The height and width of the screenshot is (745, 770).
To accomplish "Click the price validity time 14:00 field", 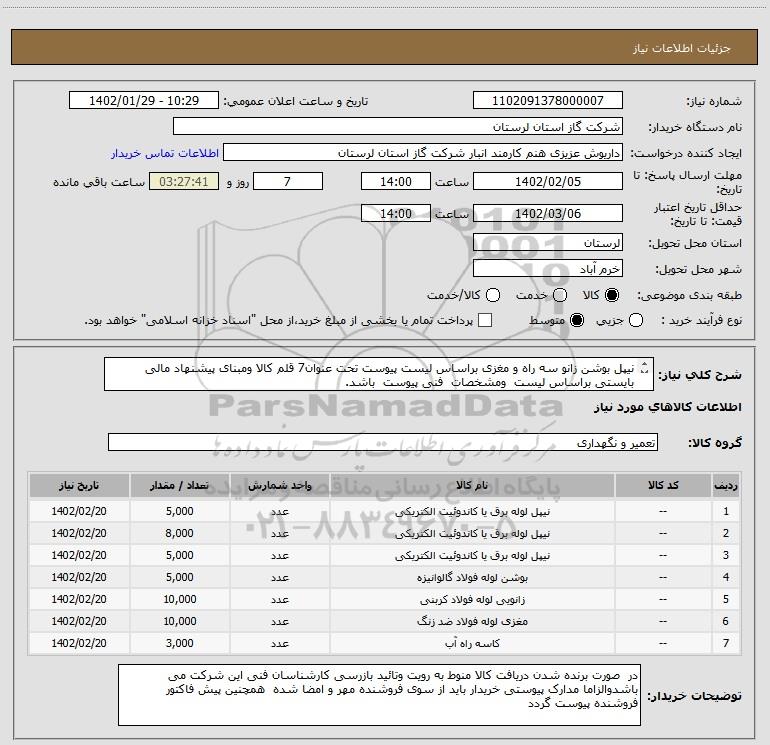I will coord(396,214).
